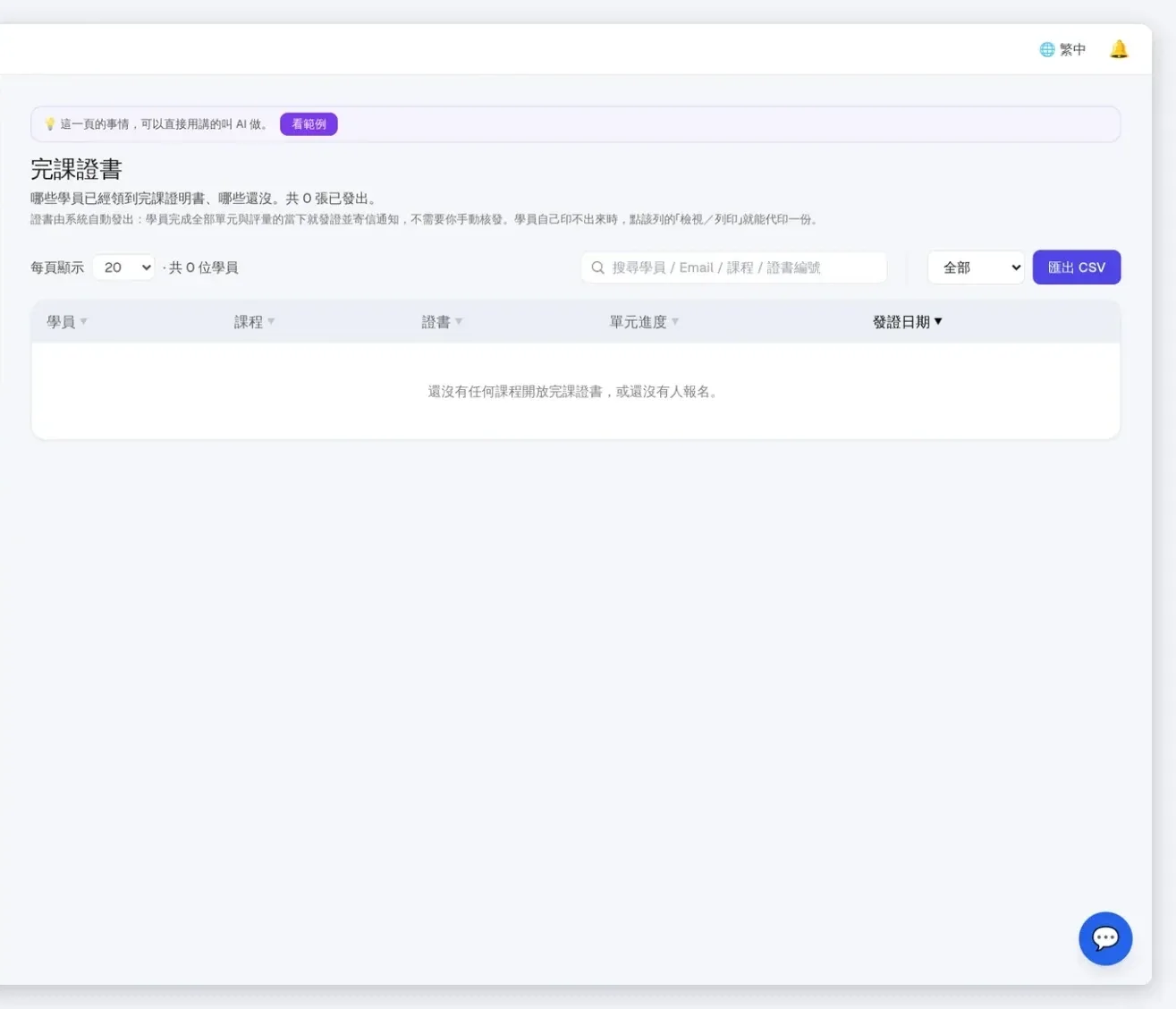
Task: Open the chat support bubble
Action: click(1105, 938)
